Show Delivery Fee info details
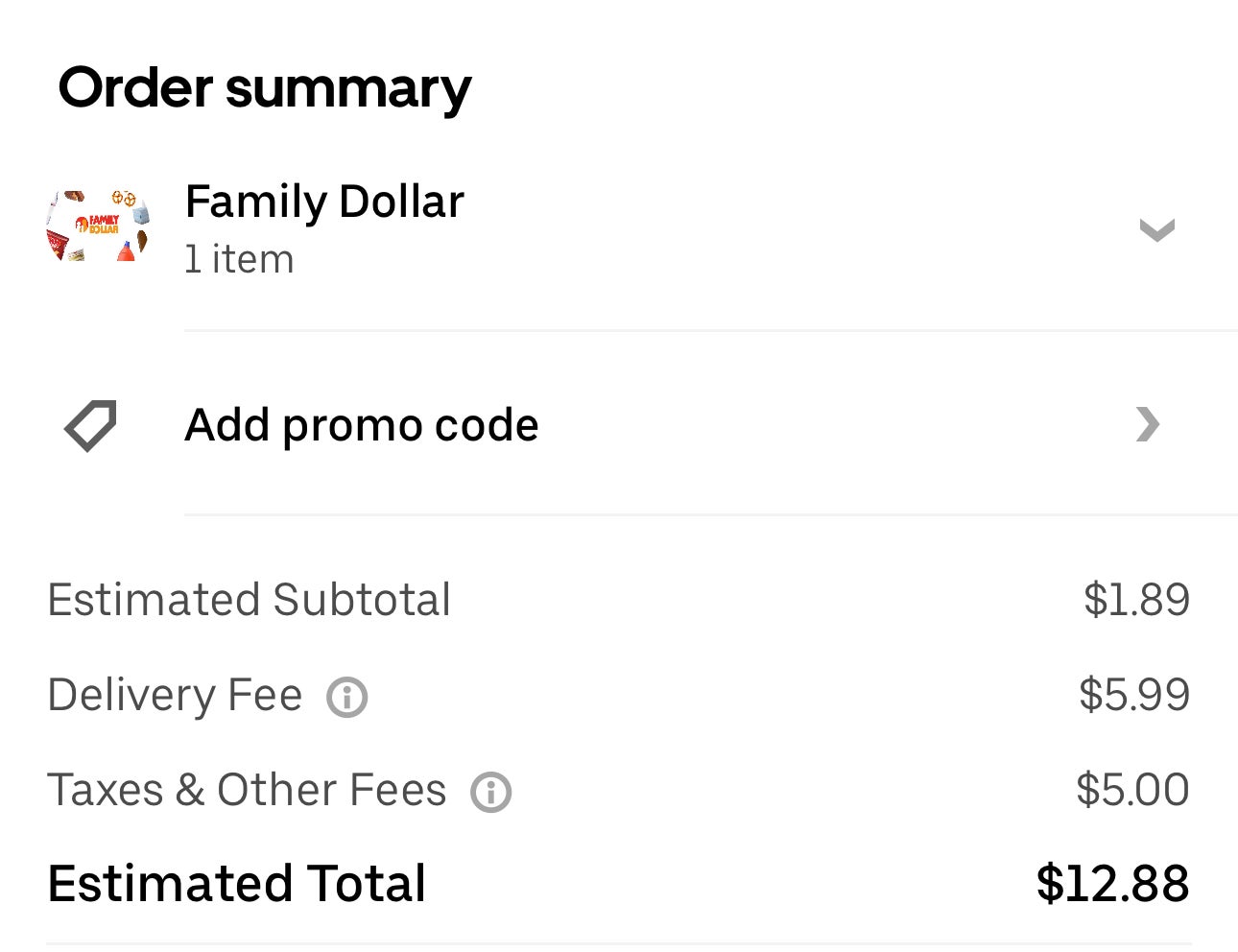This screenshot has width=1238, height=952. 346,697
